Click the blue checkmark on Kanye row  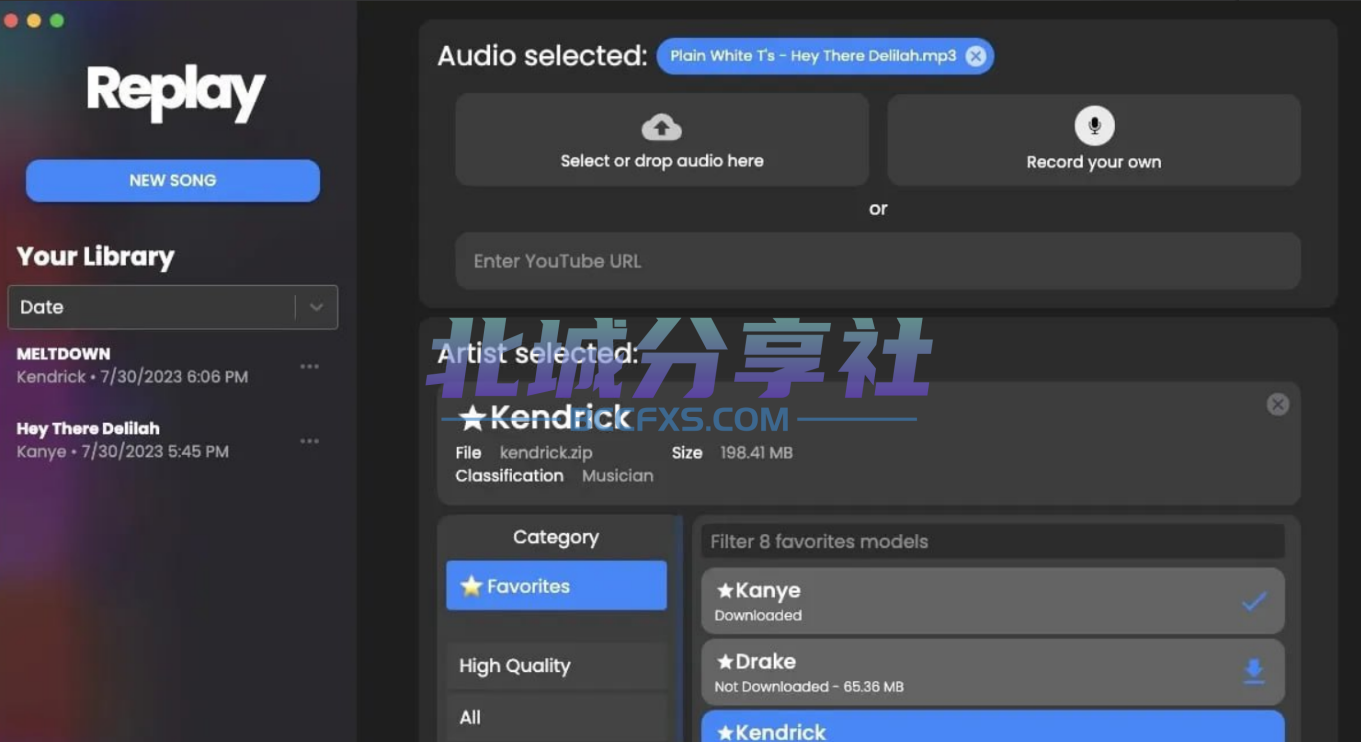click(1254, 601)
